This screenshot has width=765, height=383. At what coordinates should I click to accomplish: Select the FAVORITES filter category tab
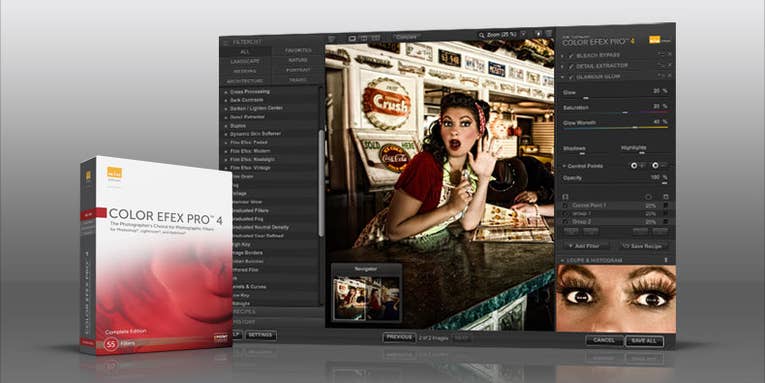[298, 50]
